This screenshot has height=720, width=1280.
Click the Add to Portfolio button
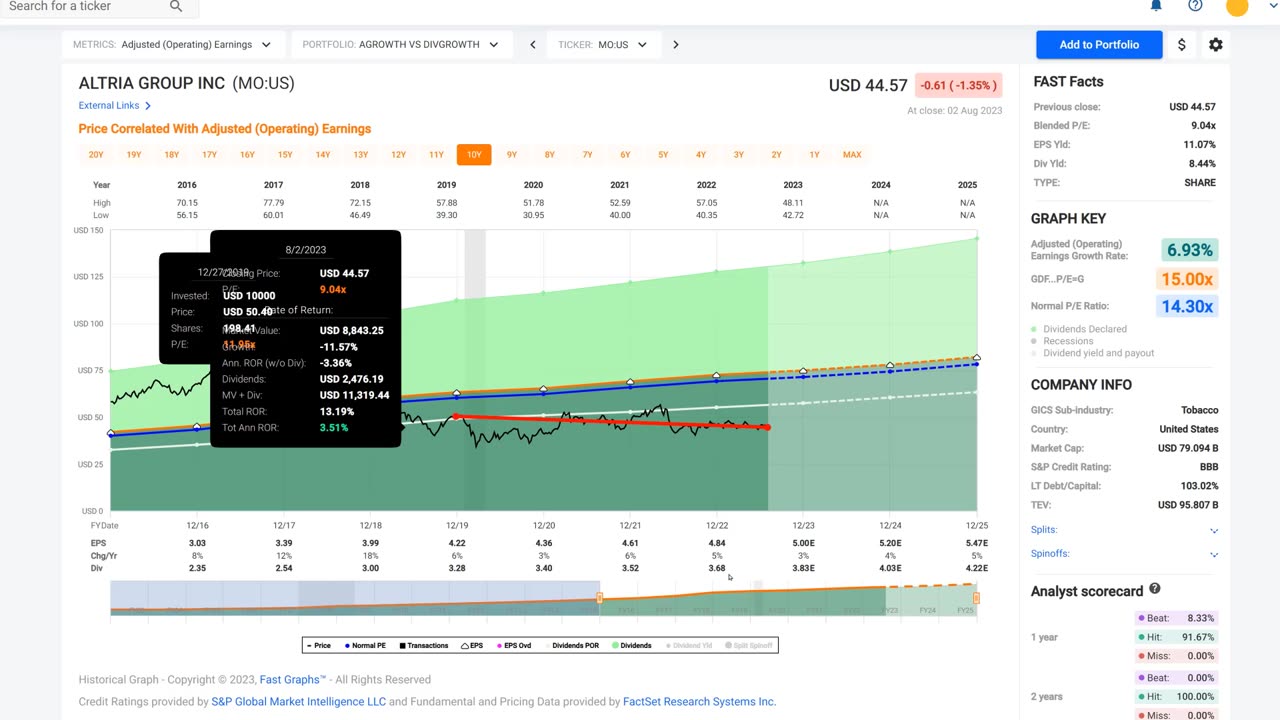point(1099,45)
